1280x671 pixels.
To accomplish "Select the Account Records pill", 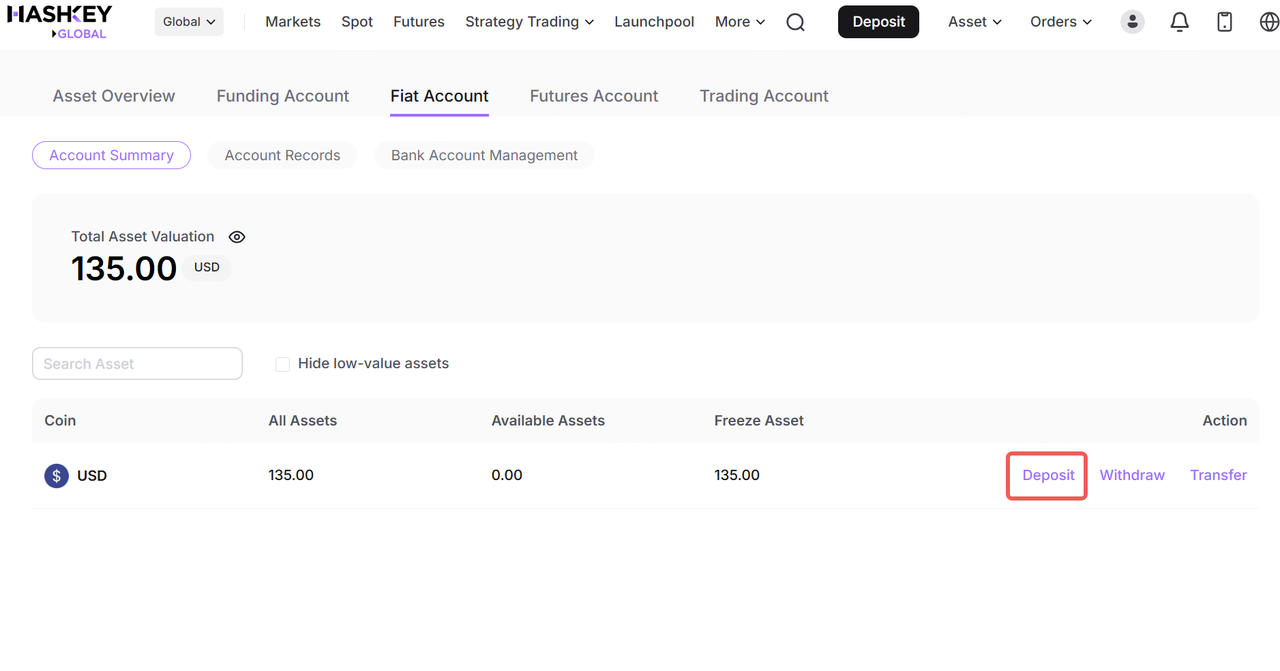I will click(x=282, y=155).
